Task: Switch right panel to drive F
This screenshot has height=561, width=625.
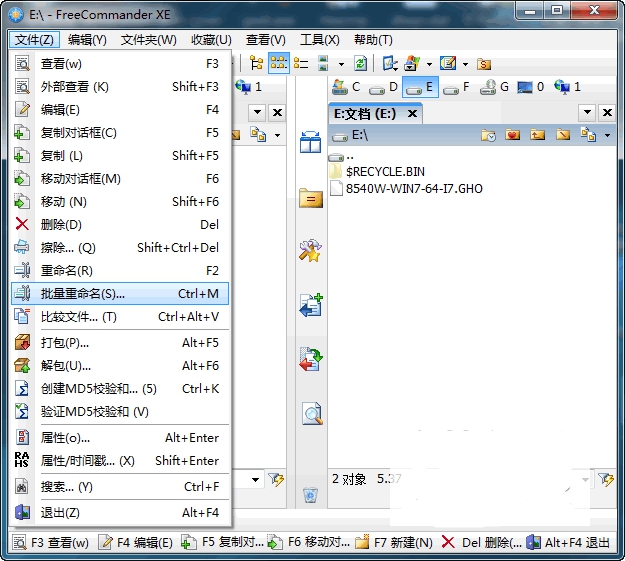Action: [x=456, y=87]
